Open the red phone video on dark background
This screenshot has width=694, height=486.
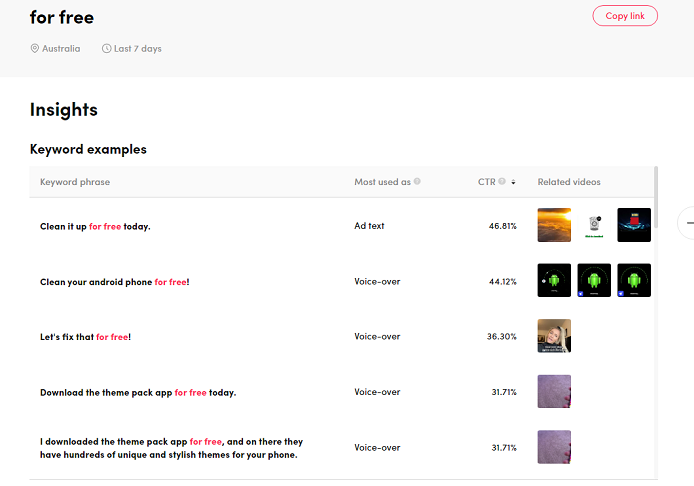tap(634, 225)
